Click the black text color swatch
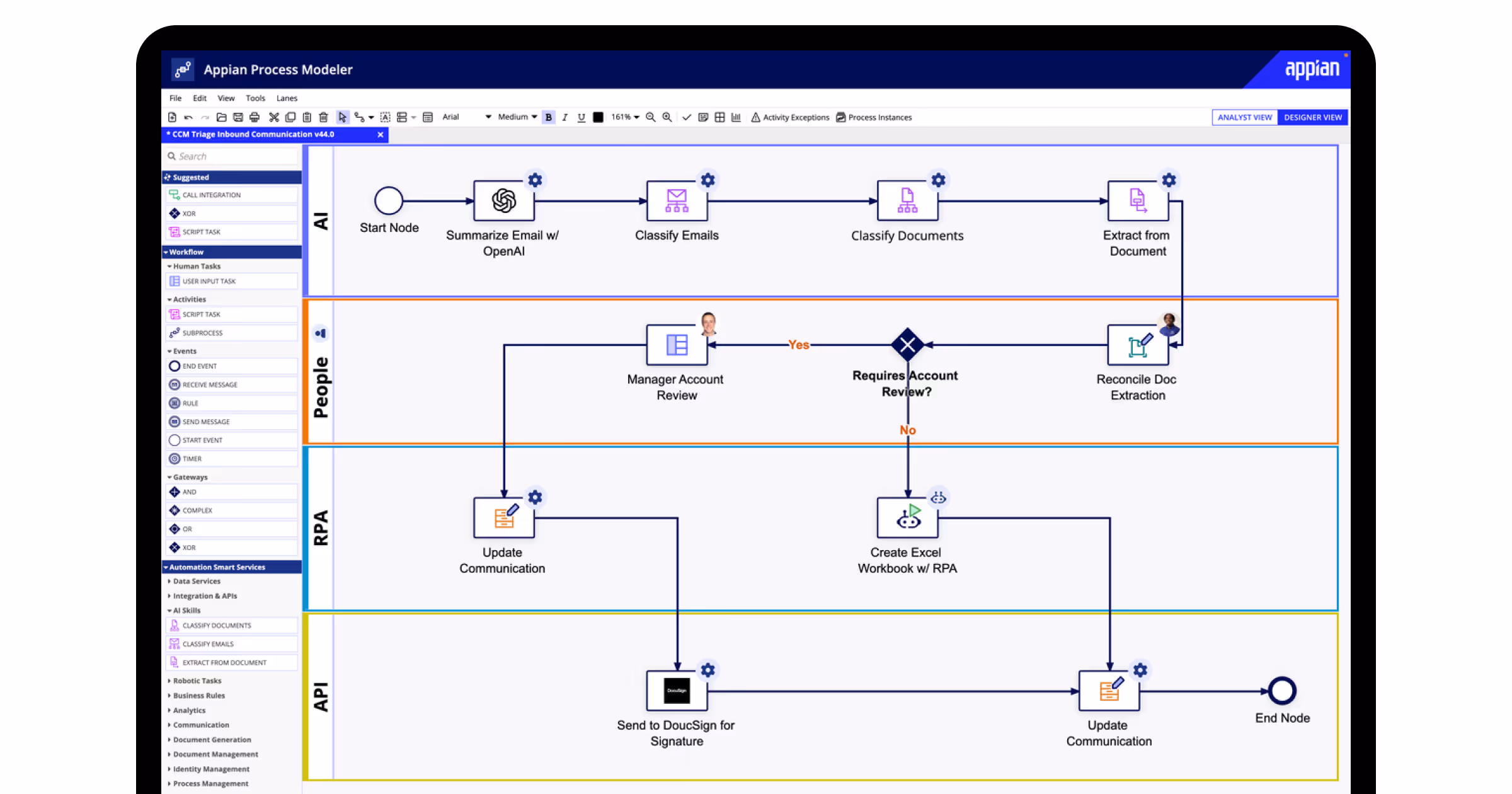This screenshot has width=1512, height=794. point(598,117)
